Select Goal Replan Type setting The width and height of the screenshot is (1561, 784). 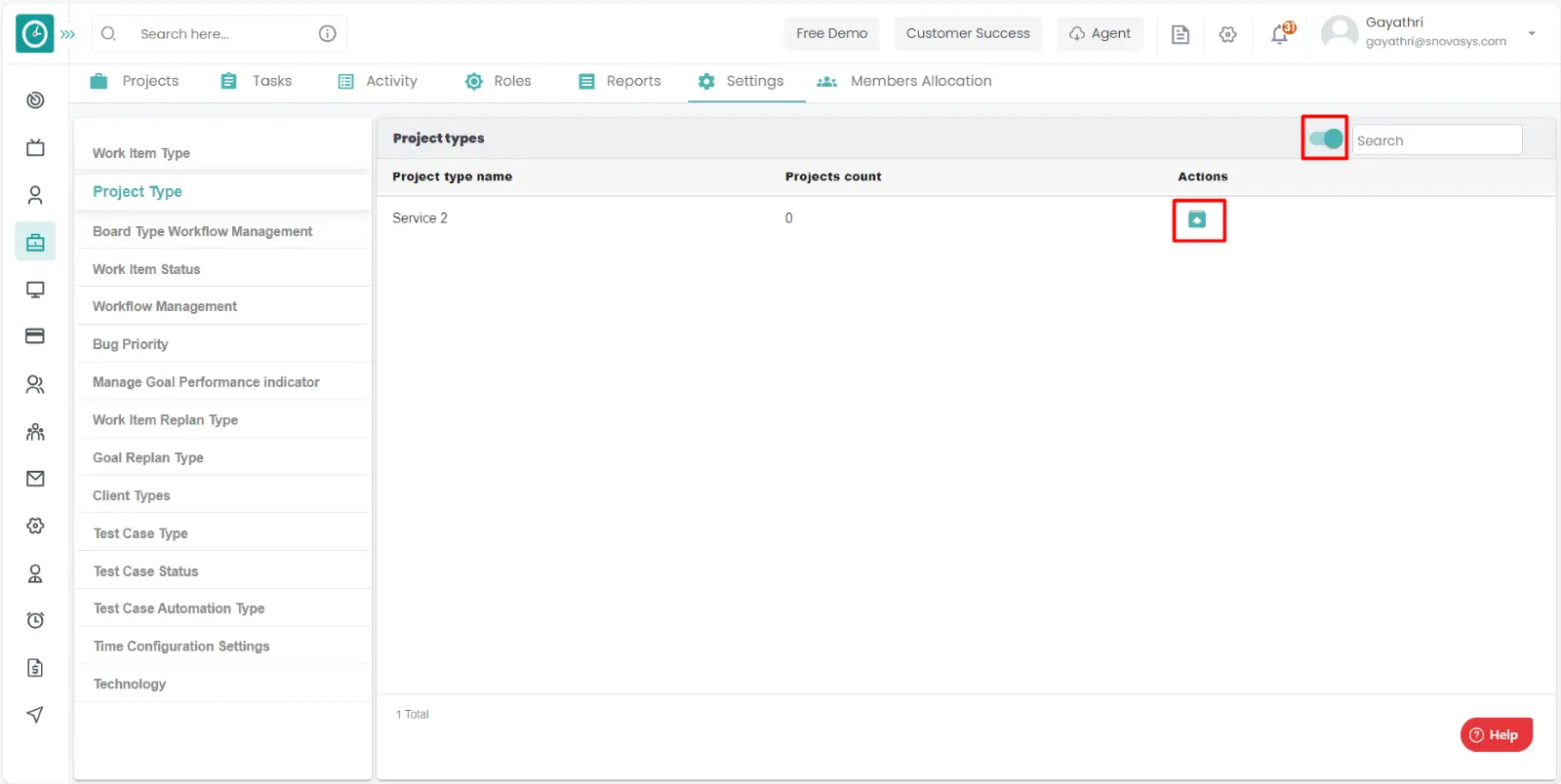(x=222, y=458)
